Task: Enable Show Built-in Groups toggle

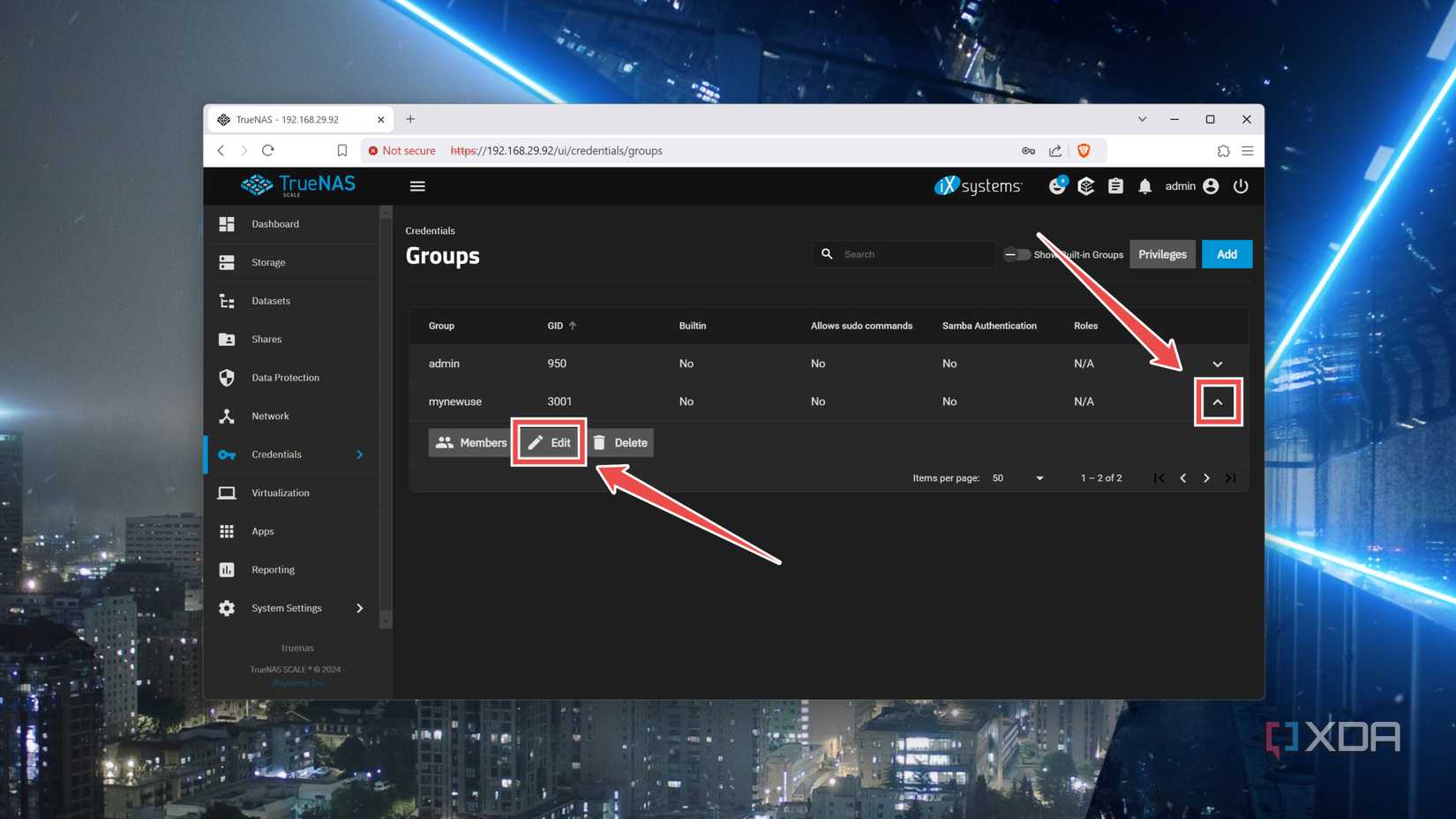Action: pos(1015,254)
